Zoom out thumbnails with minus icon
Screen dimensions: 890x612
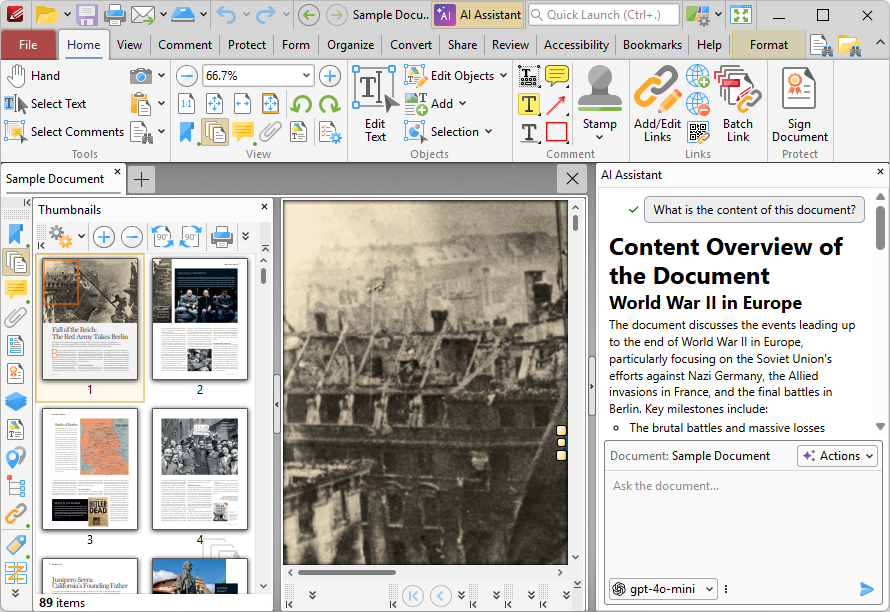(132, 237)
